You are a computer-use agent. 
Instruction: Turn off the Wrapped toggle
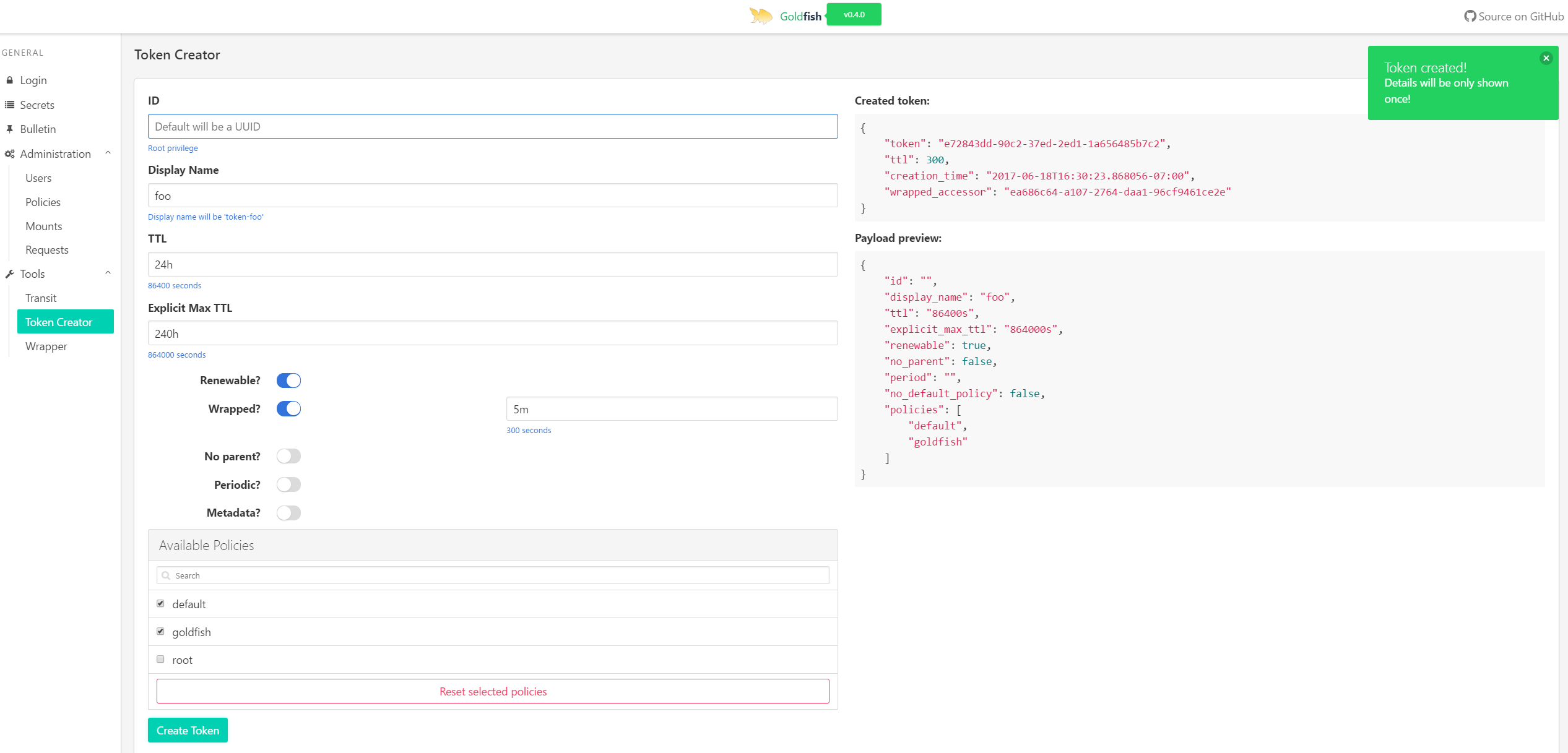pyautogui.click(x=288, y=409)
